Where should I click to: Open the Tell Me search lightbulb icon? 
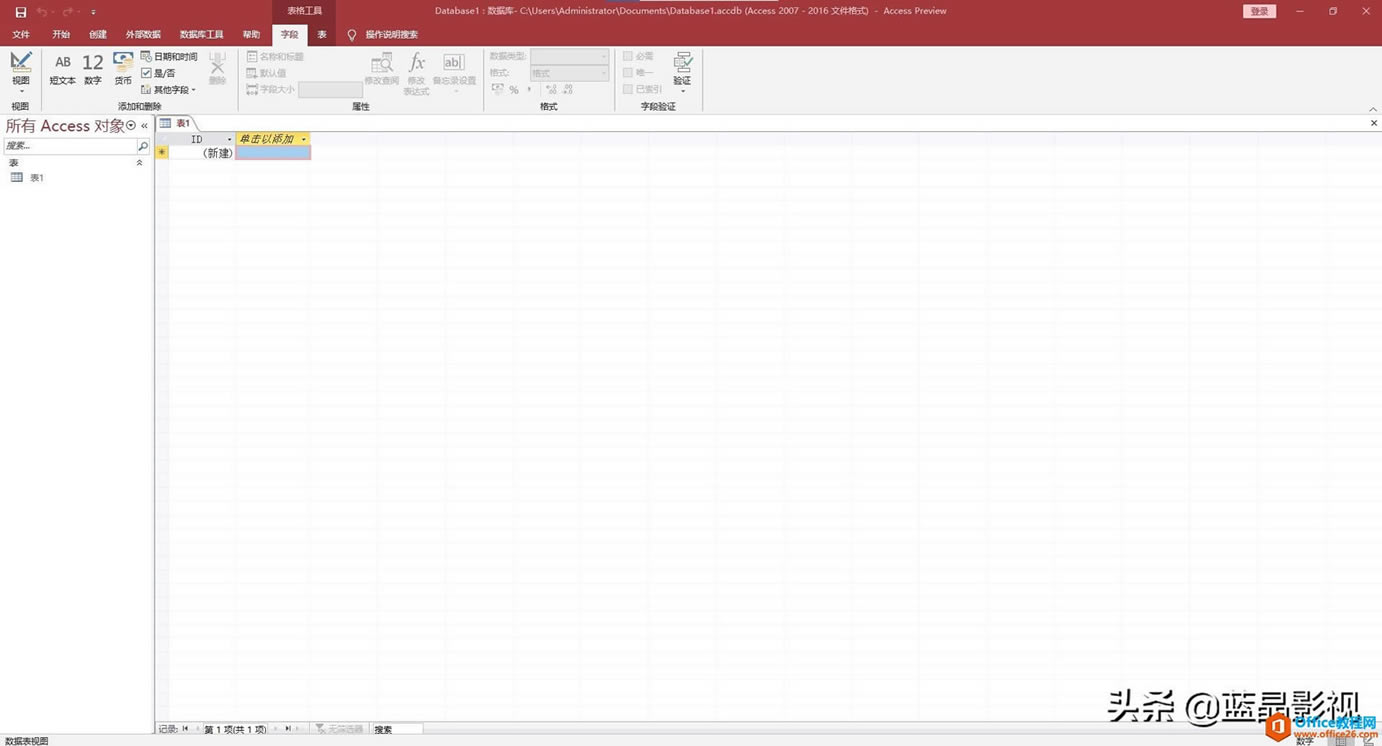click(351, 33)
